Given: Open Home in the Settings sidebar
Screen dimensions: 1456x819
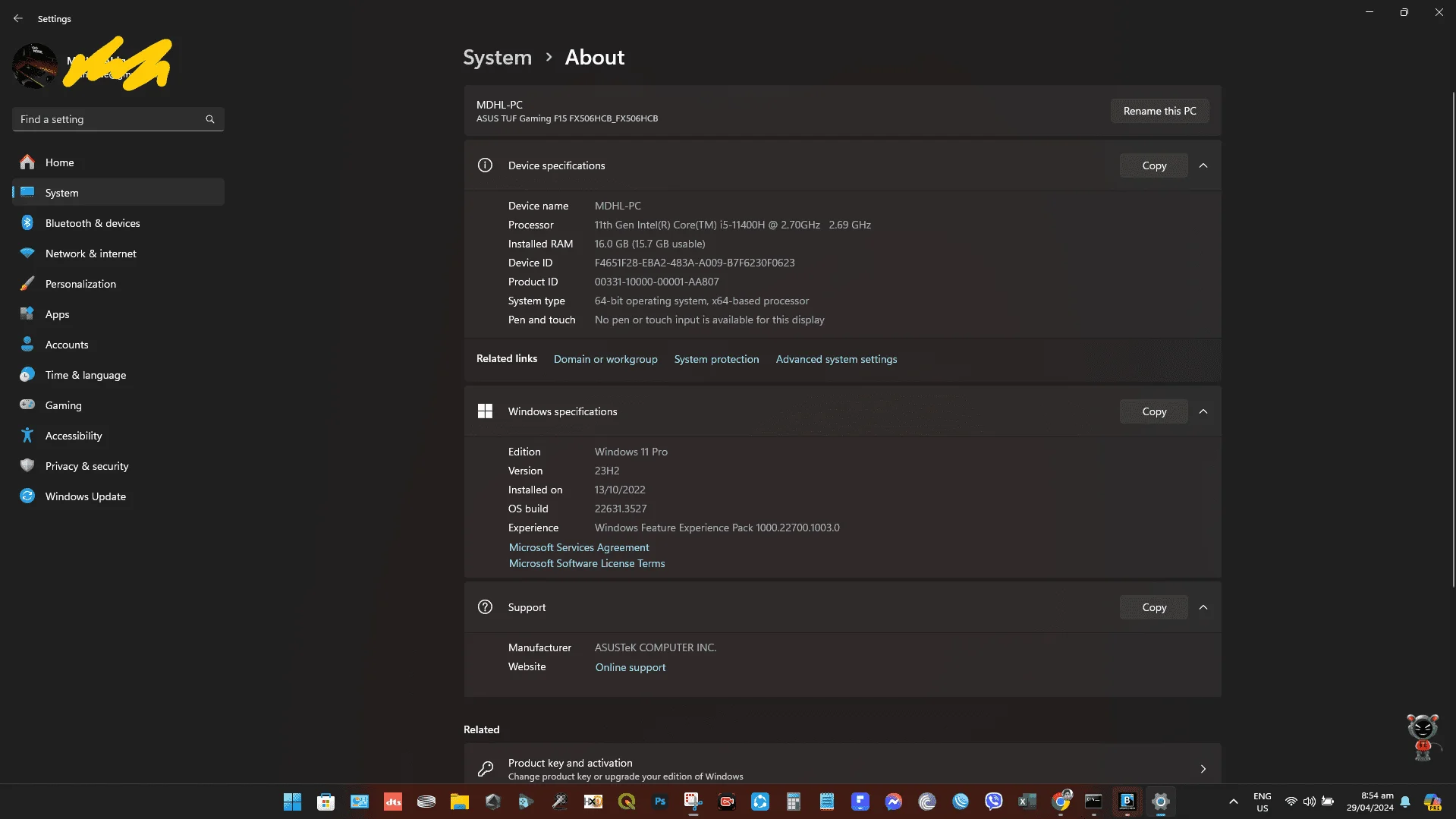Looking at the screenshot, I should [118, 162].
